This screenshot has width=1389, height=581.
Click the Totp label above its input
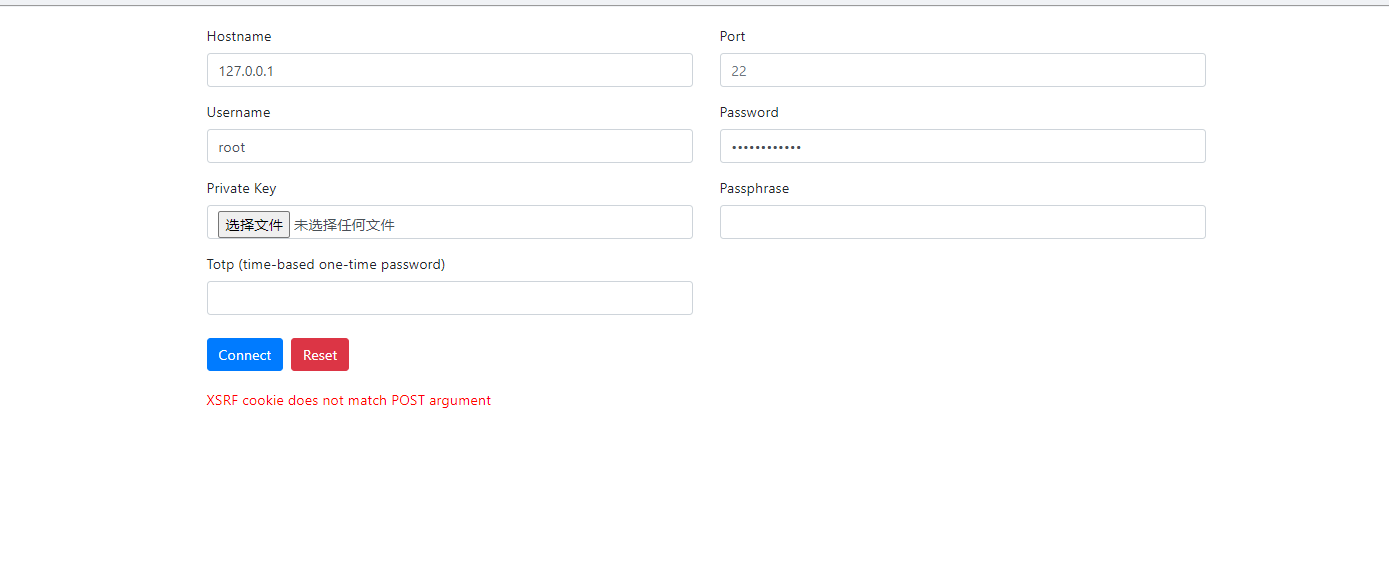(x=325, y=264)
